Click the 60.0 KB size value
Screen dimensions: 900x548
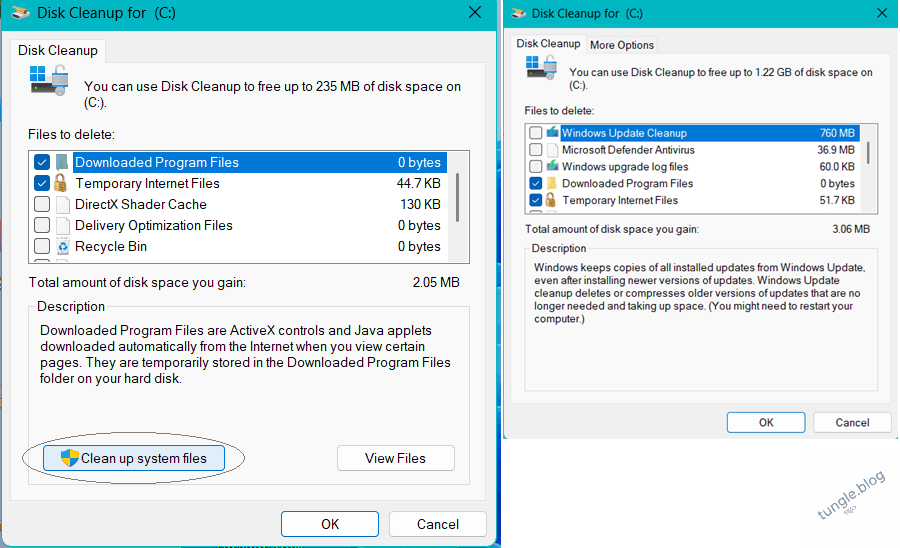(x=837, y=166)
